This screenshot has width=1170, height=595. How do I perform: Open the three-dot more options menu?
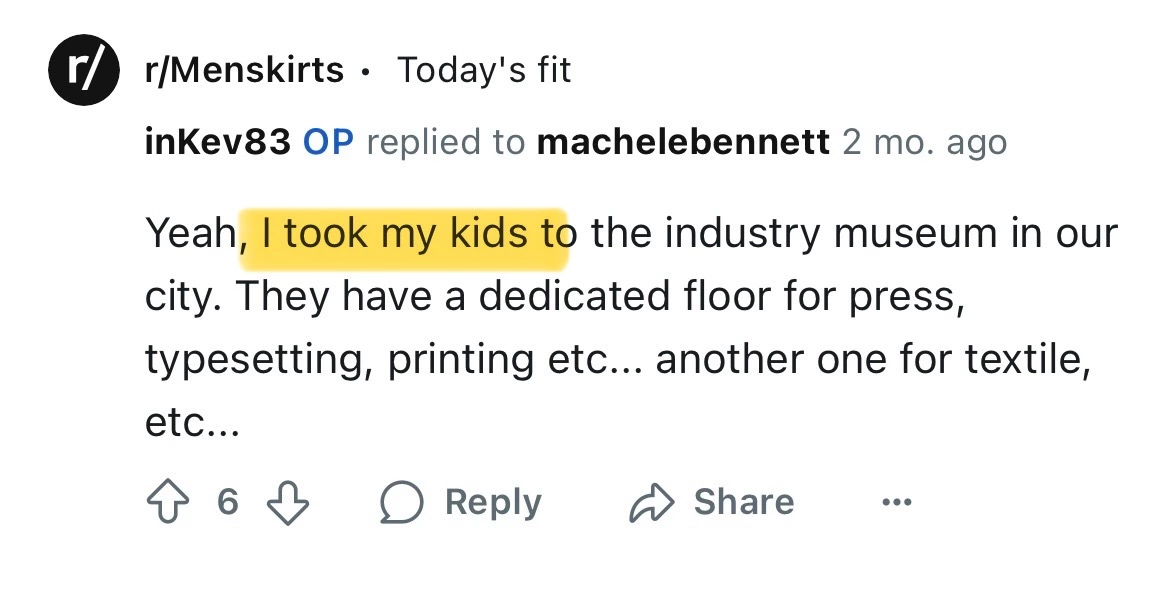[x=897, y=502]
